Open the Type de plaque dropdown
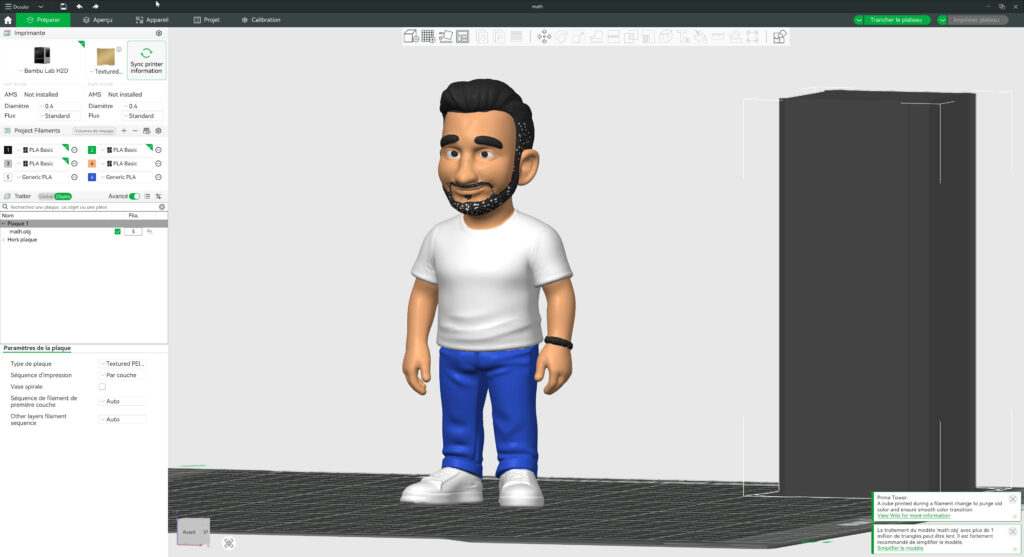 123,364
